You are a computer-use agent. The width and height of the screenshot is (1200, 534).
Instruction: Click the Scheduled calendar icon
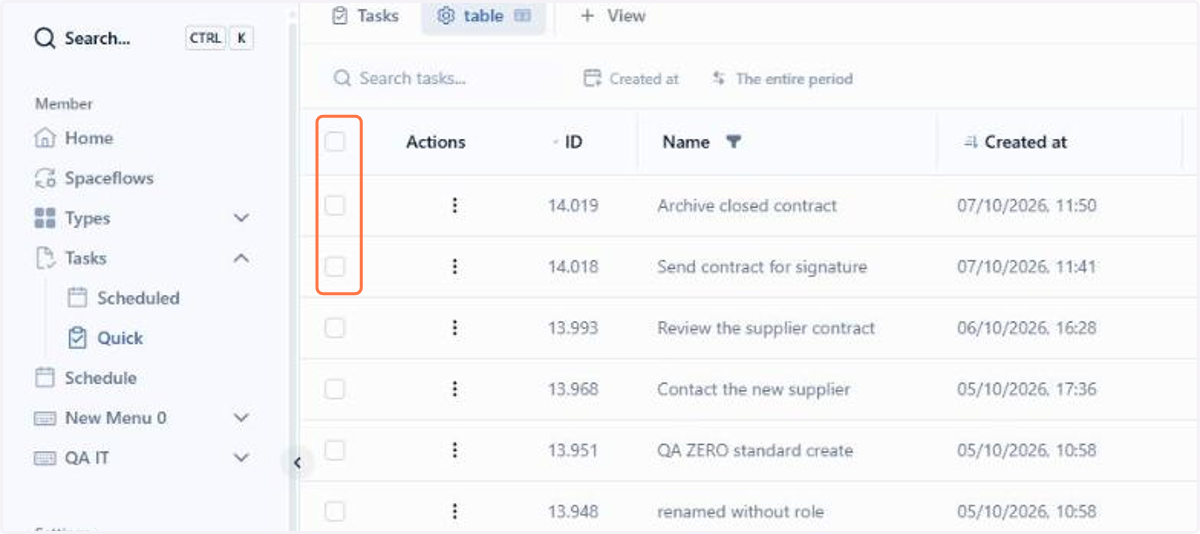(x=77, y=298)
